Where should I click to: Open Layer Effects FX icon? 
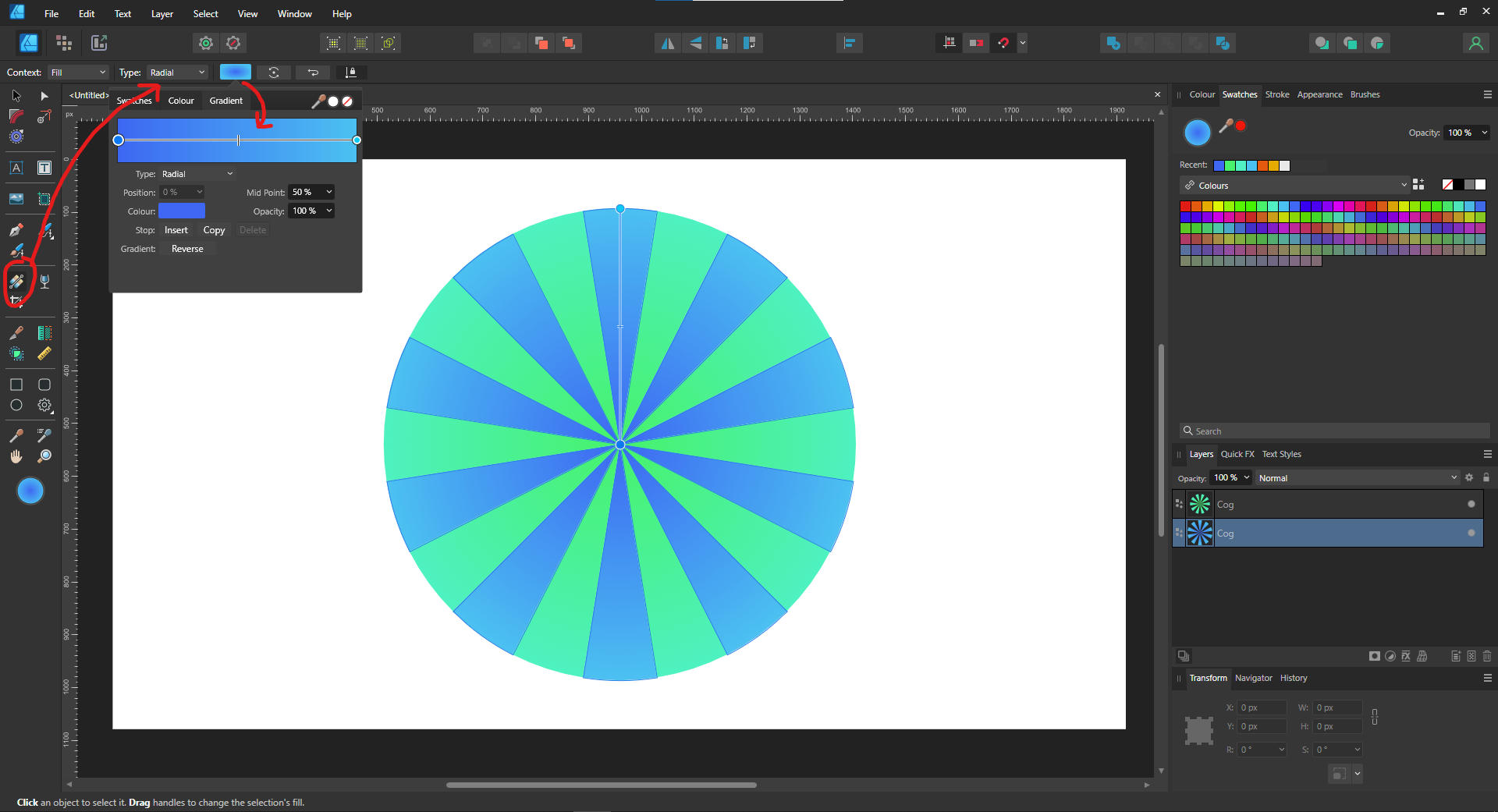pos(1406,656)
